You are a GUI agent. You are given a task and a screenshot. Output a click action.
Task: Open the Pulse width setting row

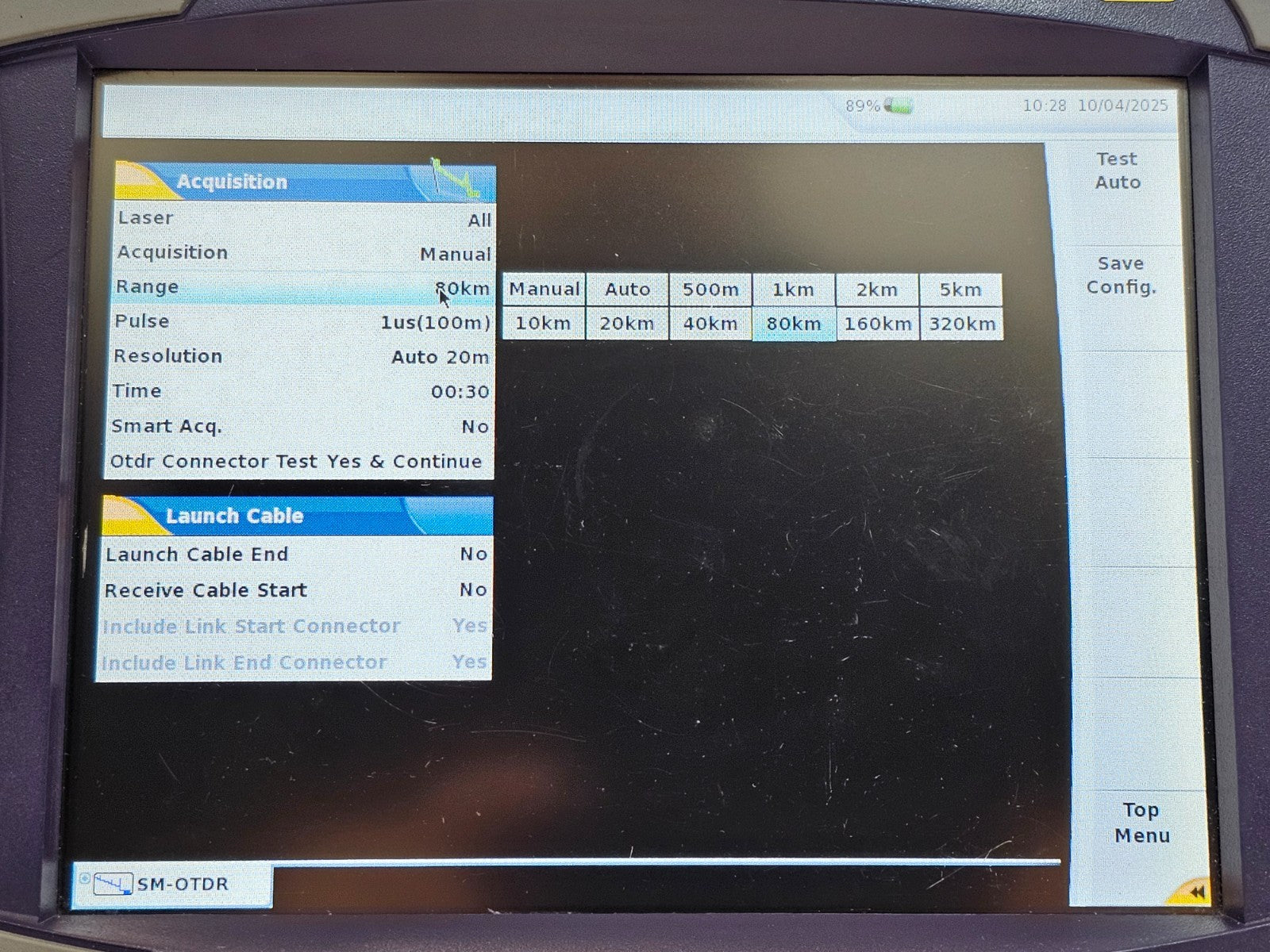click(302, 322)
